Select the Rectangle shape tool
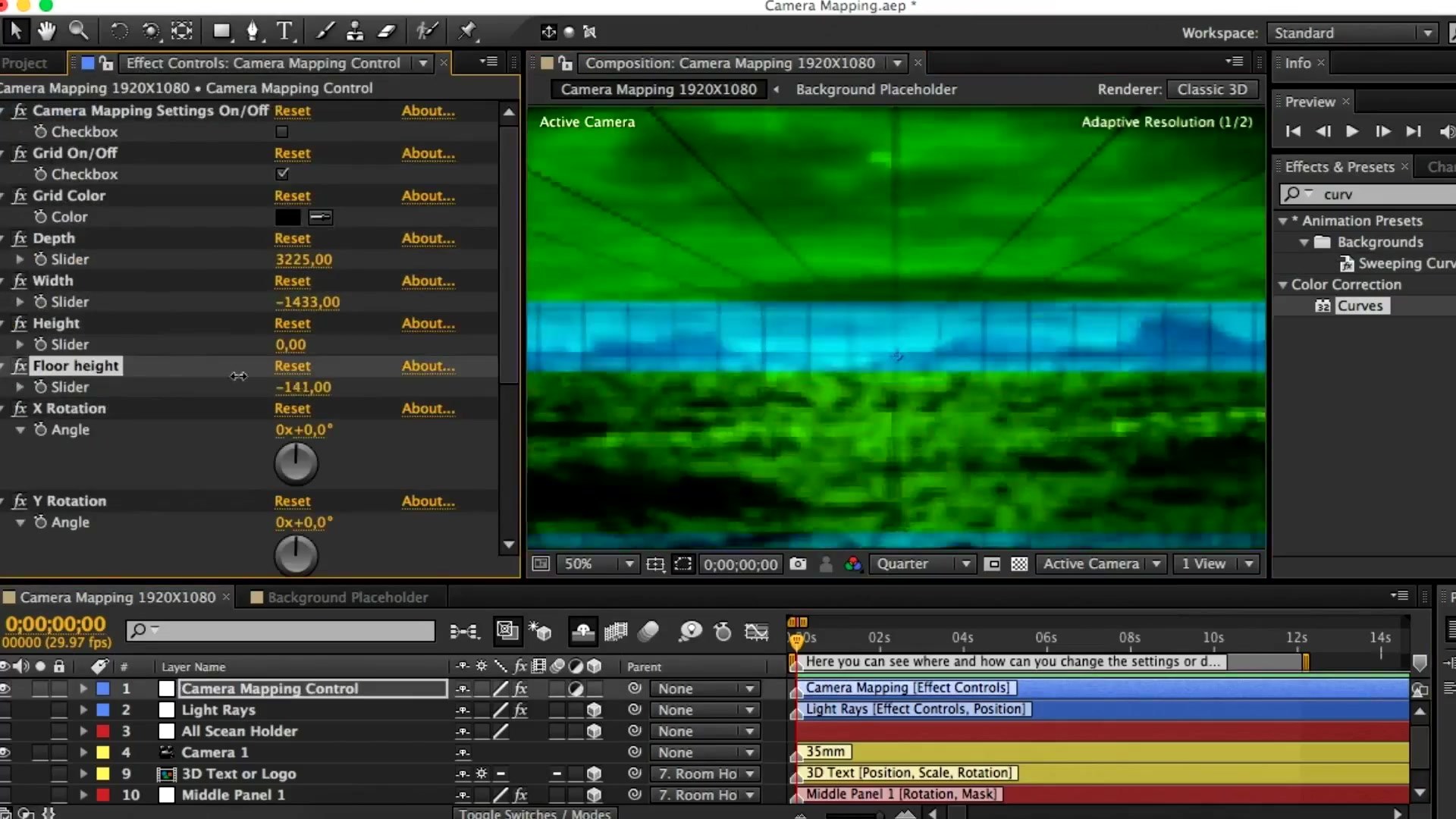Viewport: 1456px width, 819px height. (x=222, y=31)
